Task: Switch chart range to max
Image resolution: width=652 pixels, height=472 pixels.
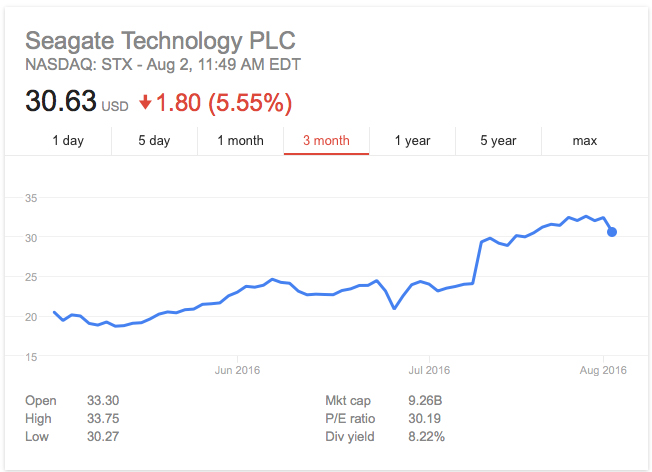Action: [585, 141]
